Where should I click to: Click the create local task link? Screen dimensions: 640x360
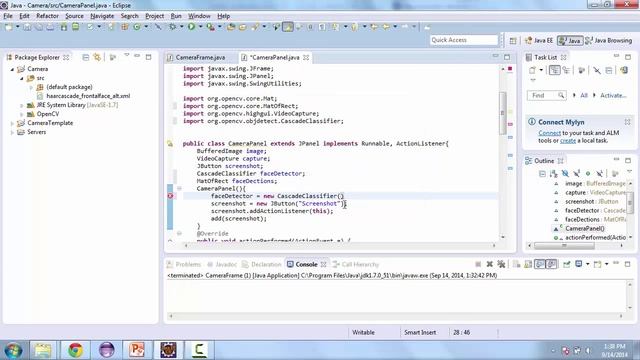tap(568, 141)
